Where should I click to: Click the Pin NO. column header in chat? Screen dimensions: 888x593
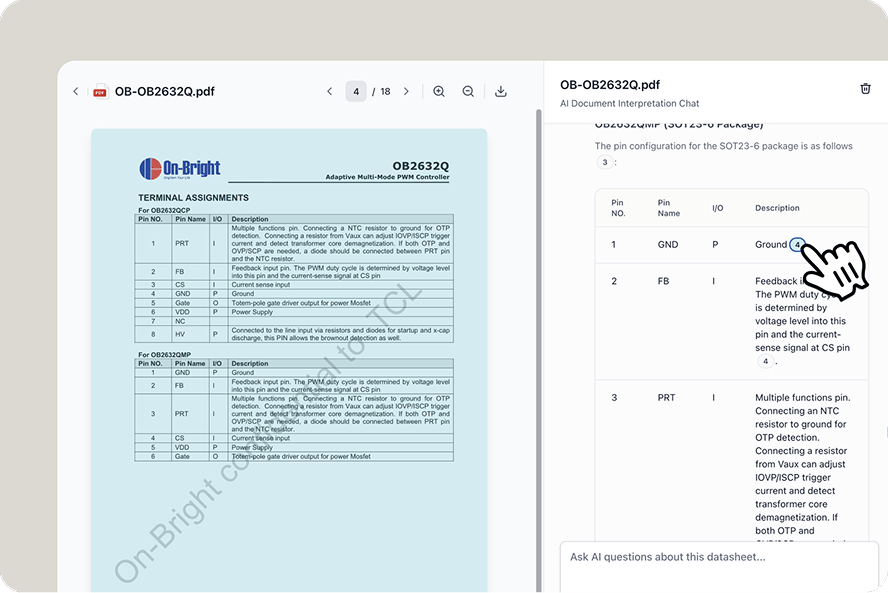click(618, 208)
